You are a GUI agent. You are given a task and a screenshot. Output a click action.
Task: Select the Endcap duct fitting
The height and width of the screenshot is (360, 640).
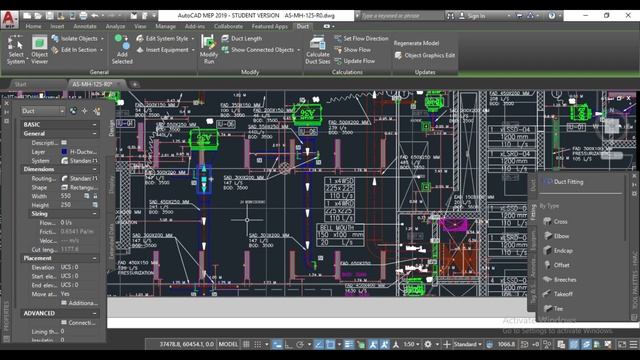(x=558, y=251)
